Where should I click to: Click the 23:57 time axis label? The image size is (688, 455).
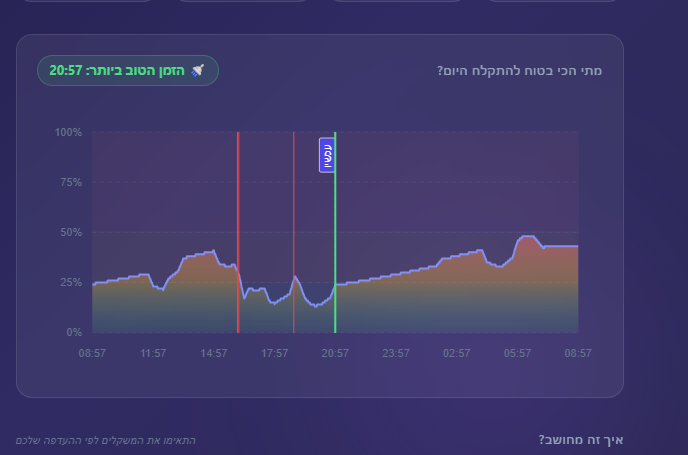tap(396, 353)
